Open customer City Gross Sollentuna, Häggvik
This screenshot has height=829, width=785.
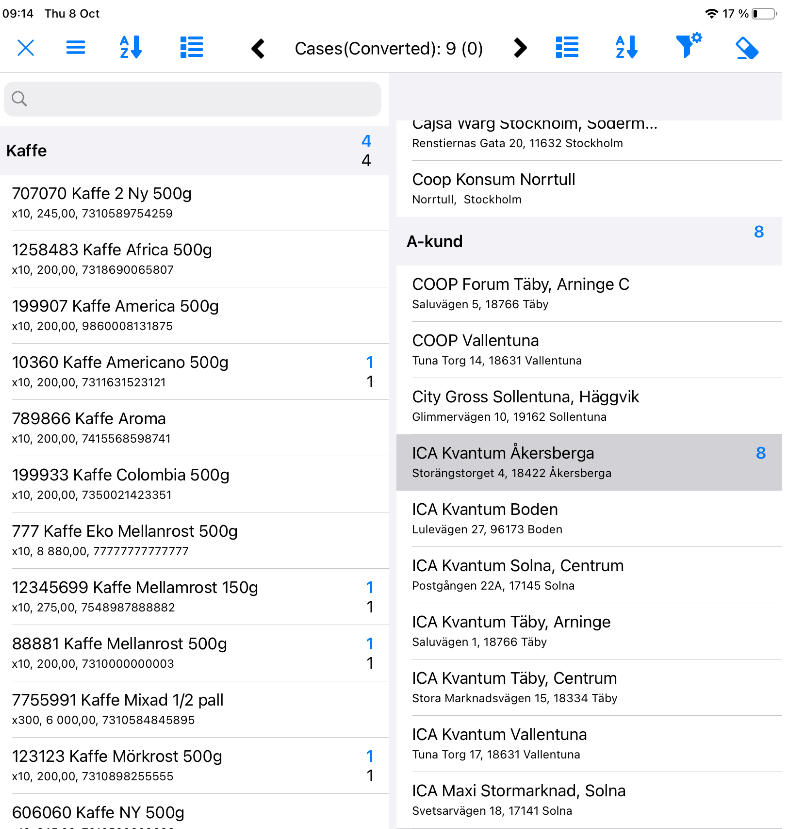coord(589,406)
